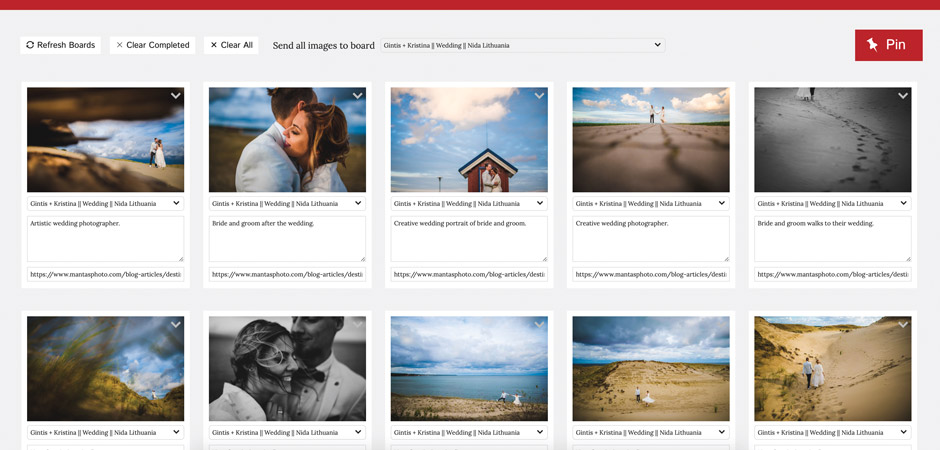Edit the 'Bride and groom after the wedding.' description
Image resolution: width=940 pixels, height=450 pixels.
tap(287, 239)
